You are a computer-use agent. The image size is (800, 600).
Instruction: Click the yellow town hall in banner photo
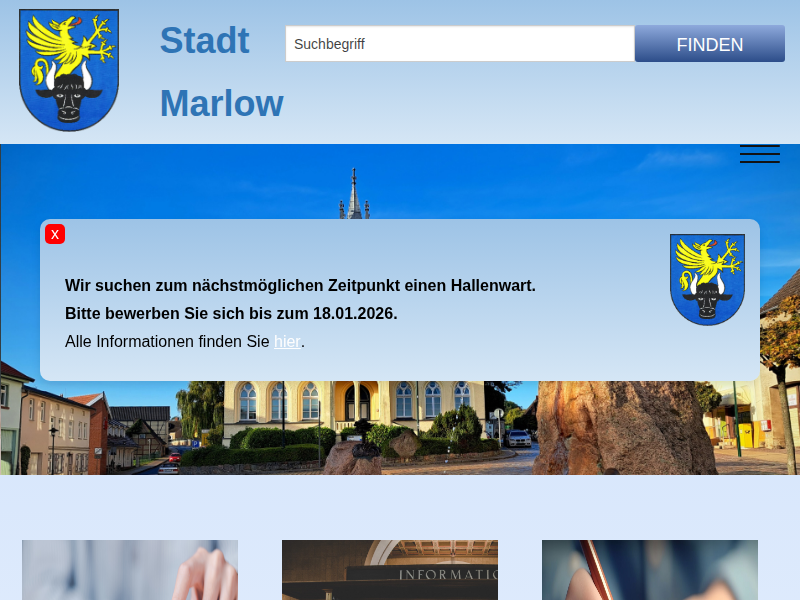300,405
